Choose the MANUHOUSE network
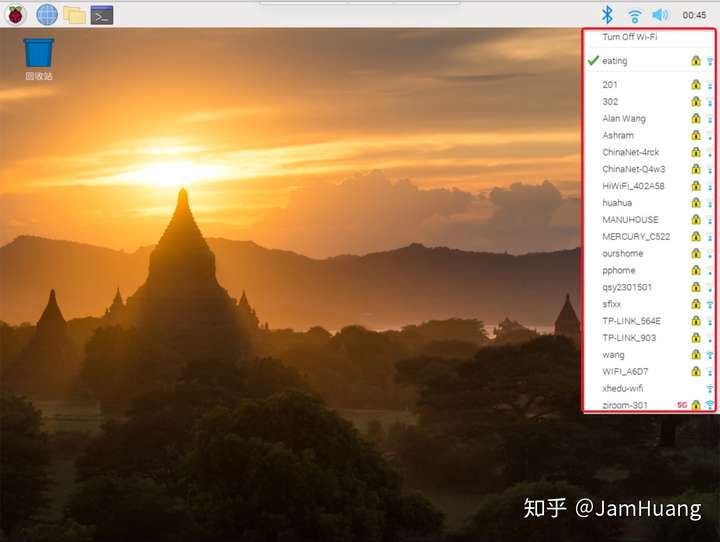This screenshot has width=720, height=542. click(x=649, y=220)
